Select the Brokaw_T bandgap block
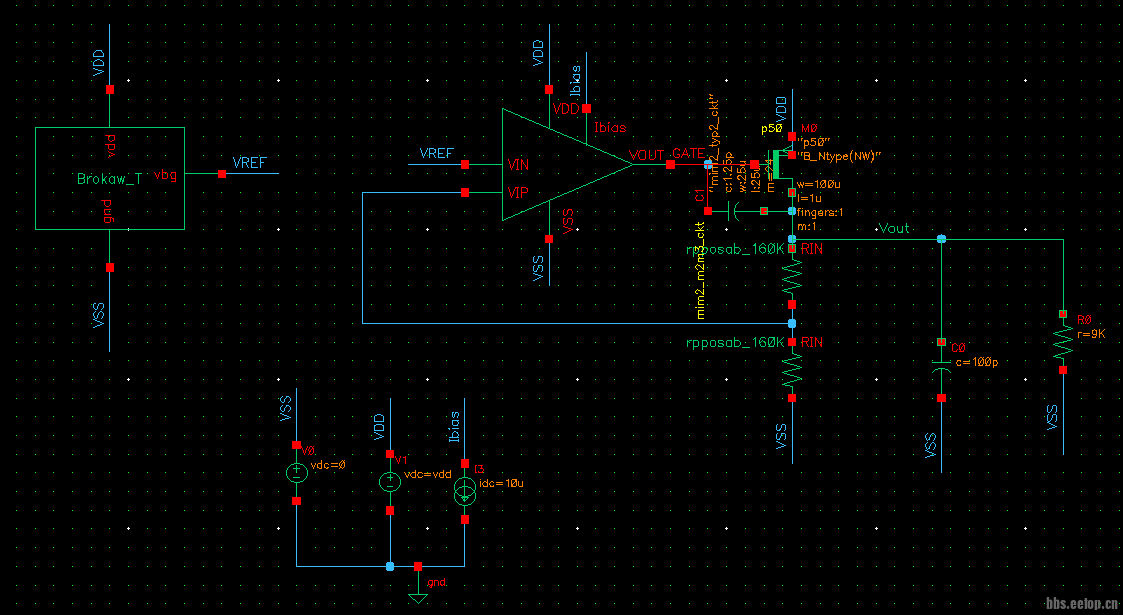Image resolution: width=1123 pixels, height=615 pixels. tap(109, 178)
